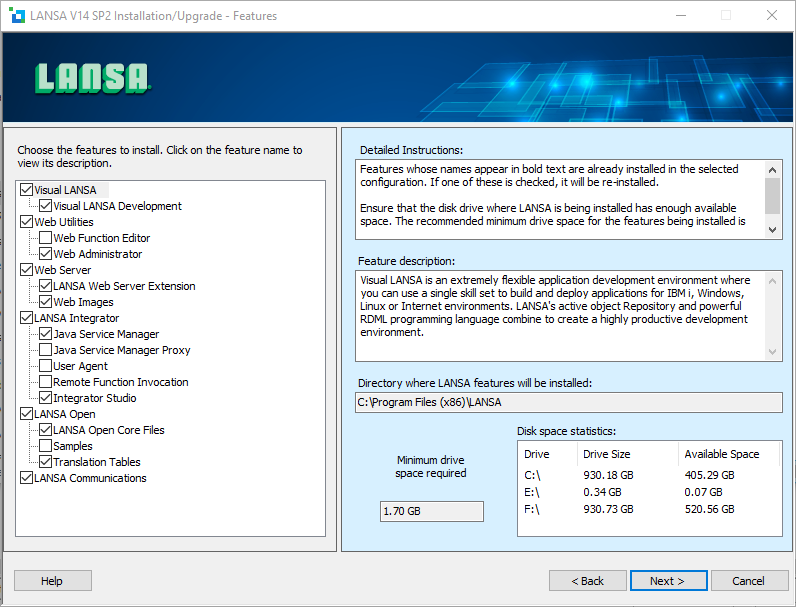Uncheck the Integrator Studio checkbox
796x607 pixels.
point(45,397)
